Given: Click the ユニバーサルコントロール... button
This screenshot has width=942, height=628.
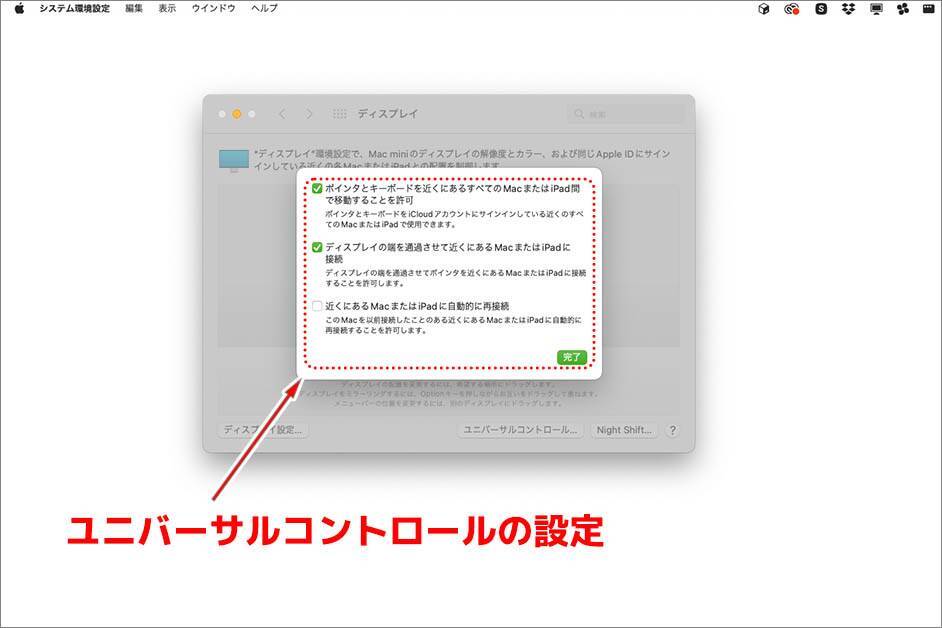Looking at the screenshot, I should click(520, 430).
